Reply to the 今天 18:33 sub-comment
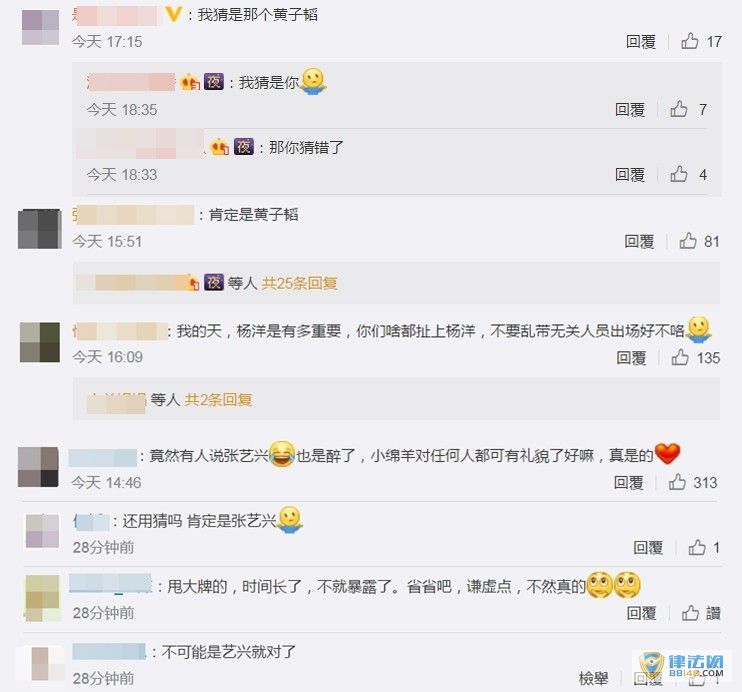742x692 pixels. tap(630, 175)
